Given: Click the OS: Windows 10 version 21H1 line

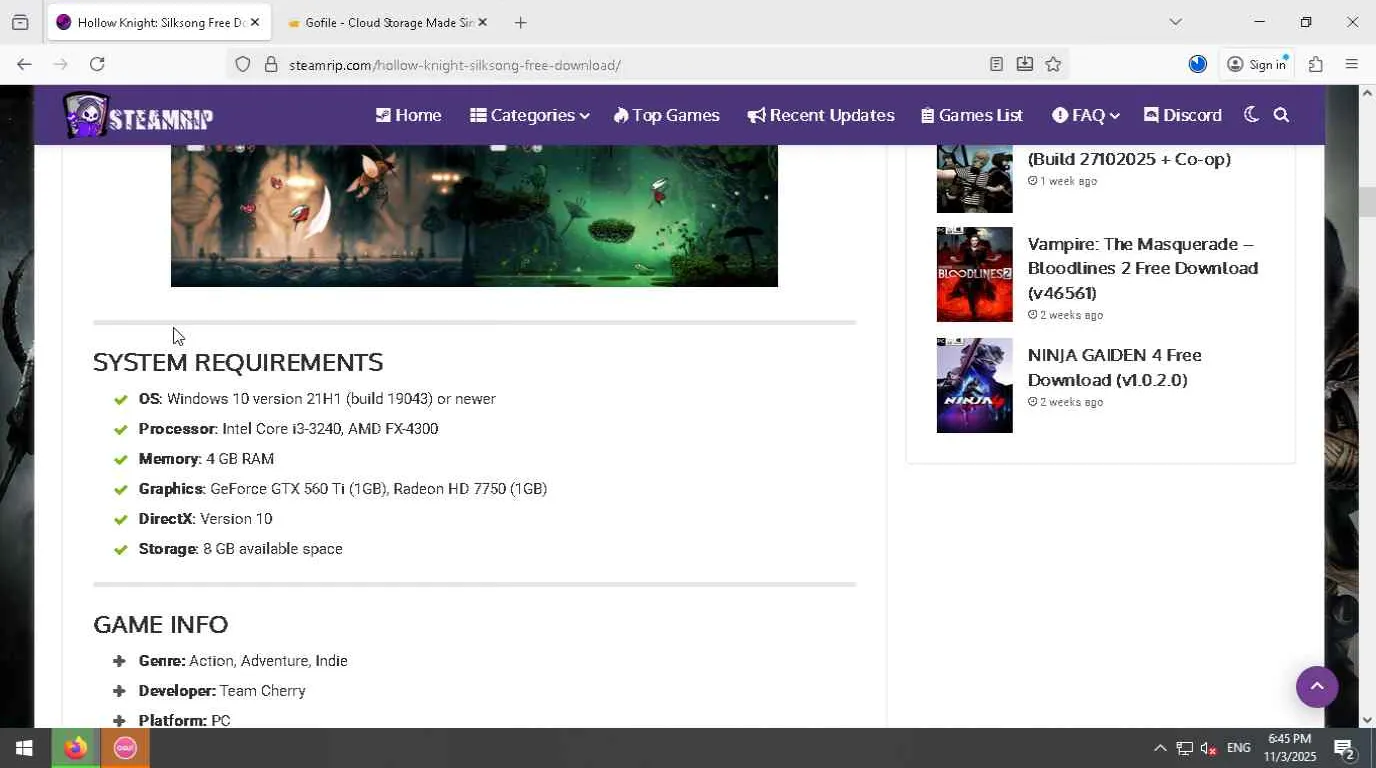Looking at the screenshot, I should point(317,399).
